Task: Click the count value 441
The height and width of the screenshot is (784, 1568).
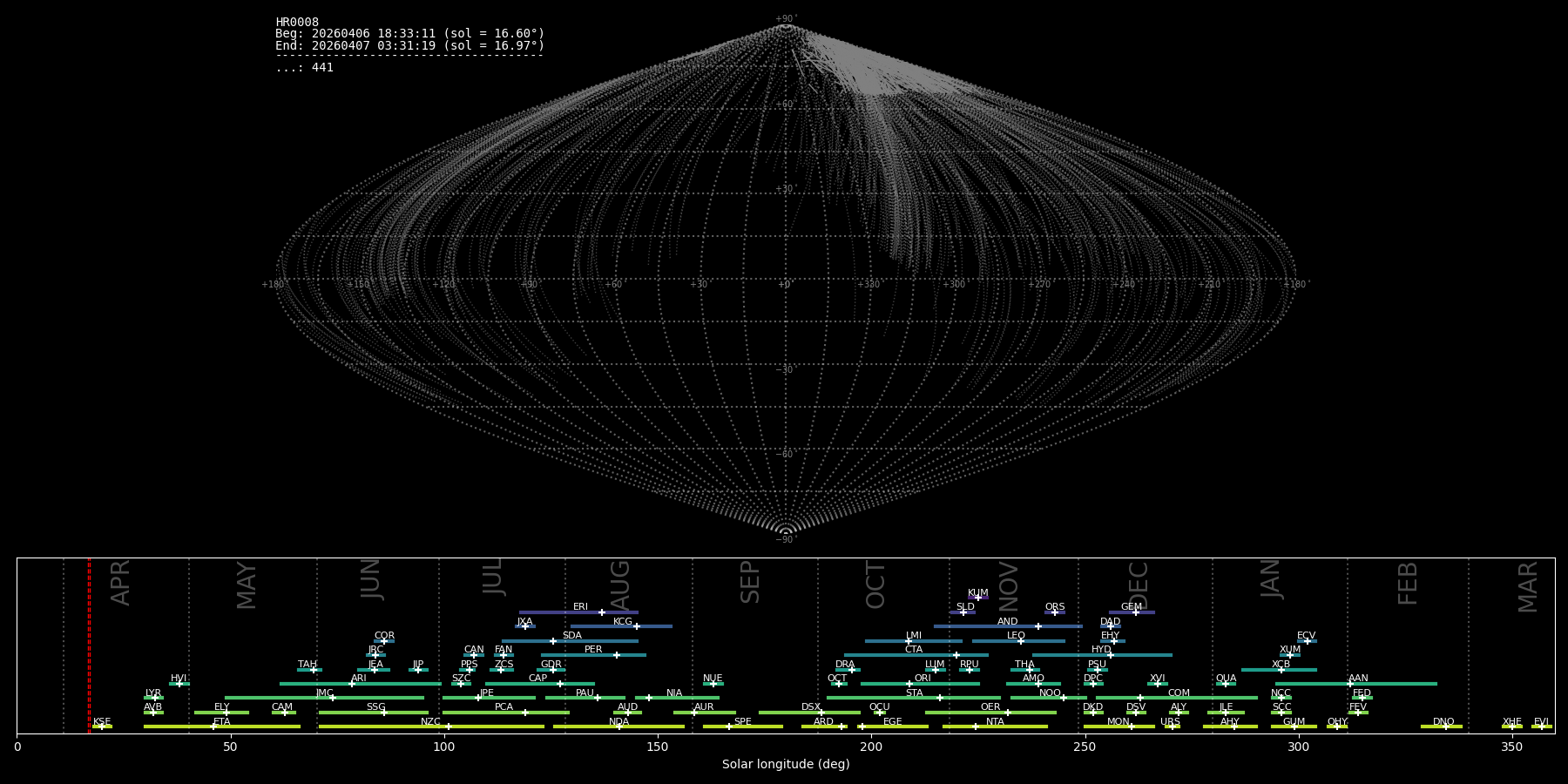Action: pyautogui.click(x=322, y=67)
